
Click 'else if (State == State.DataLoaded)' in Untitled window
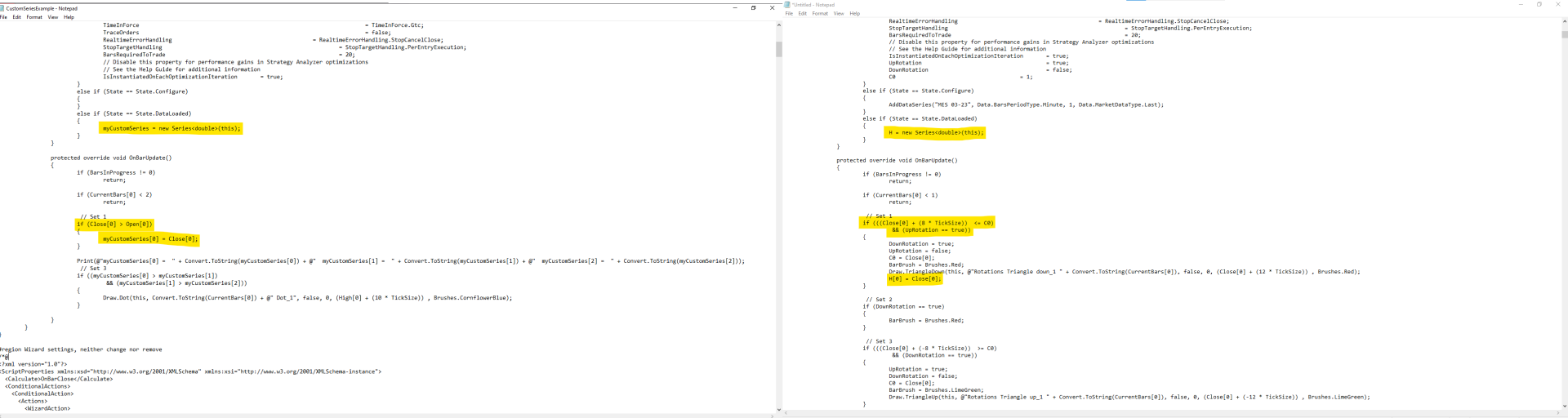tap(920, 118)
